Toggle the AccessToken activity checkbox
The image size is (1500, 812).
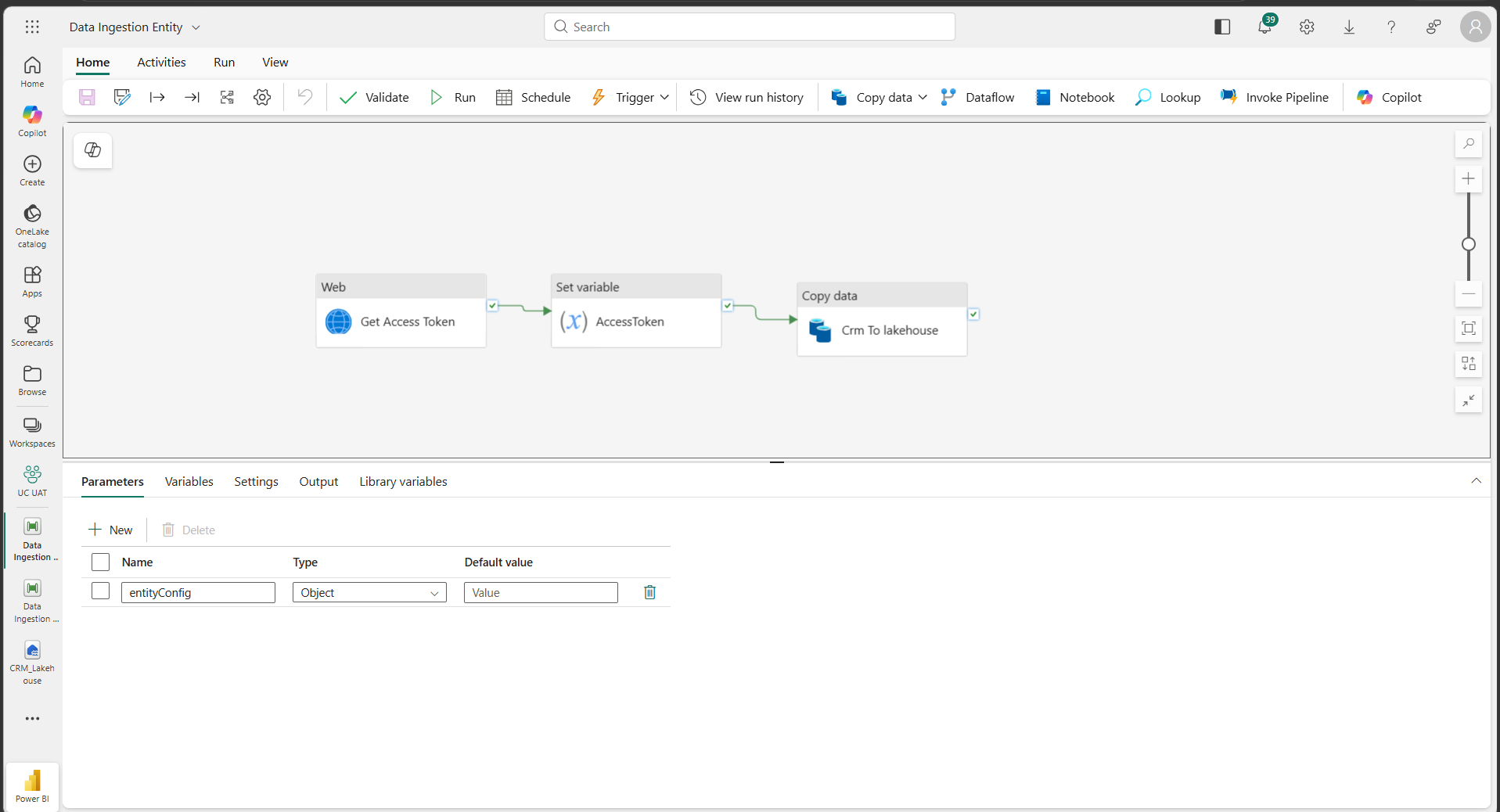(728, 306)
